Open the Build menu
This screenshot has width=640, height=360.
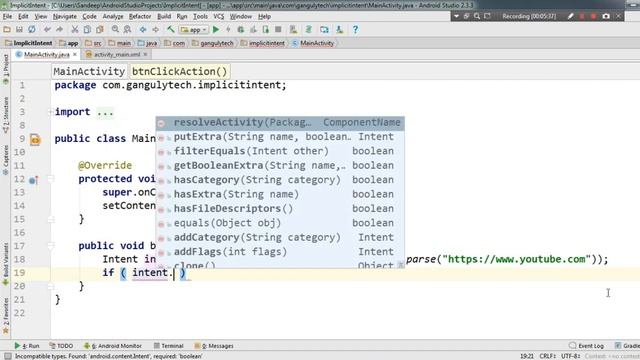[164, 16]
